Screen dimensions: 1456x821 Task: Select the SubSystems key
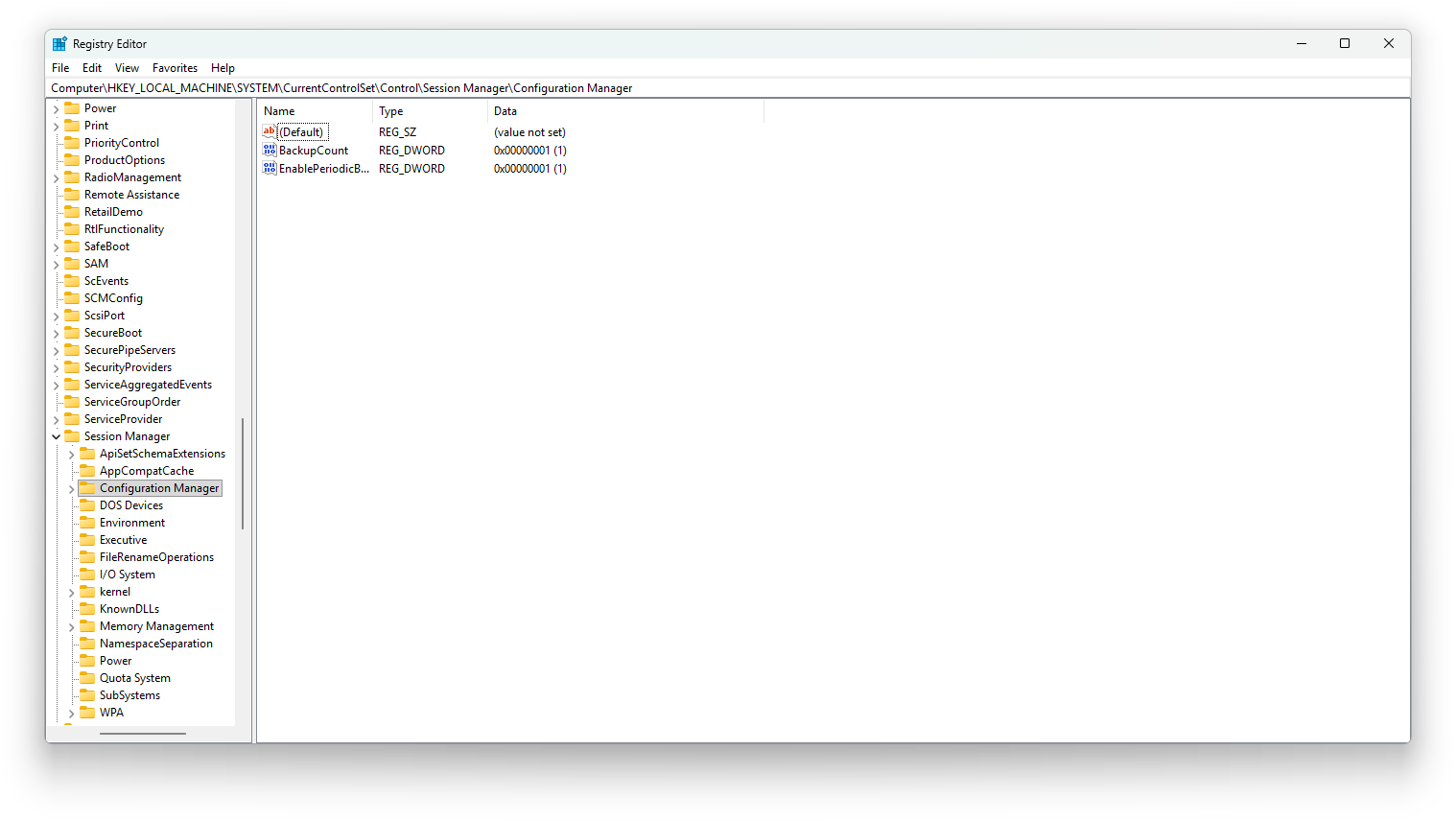pos(129,695)
